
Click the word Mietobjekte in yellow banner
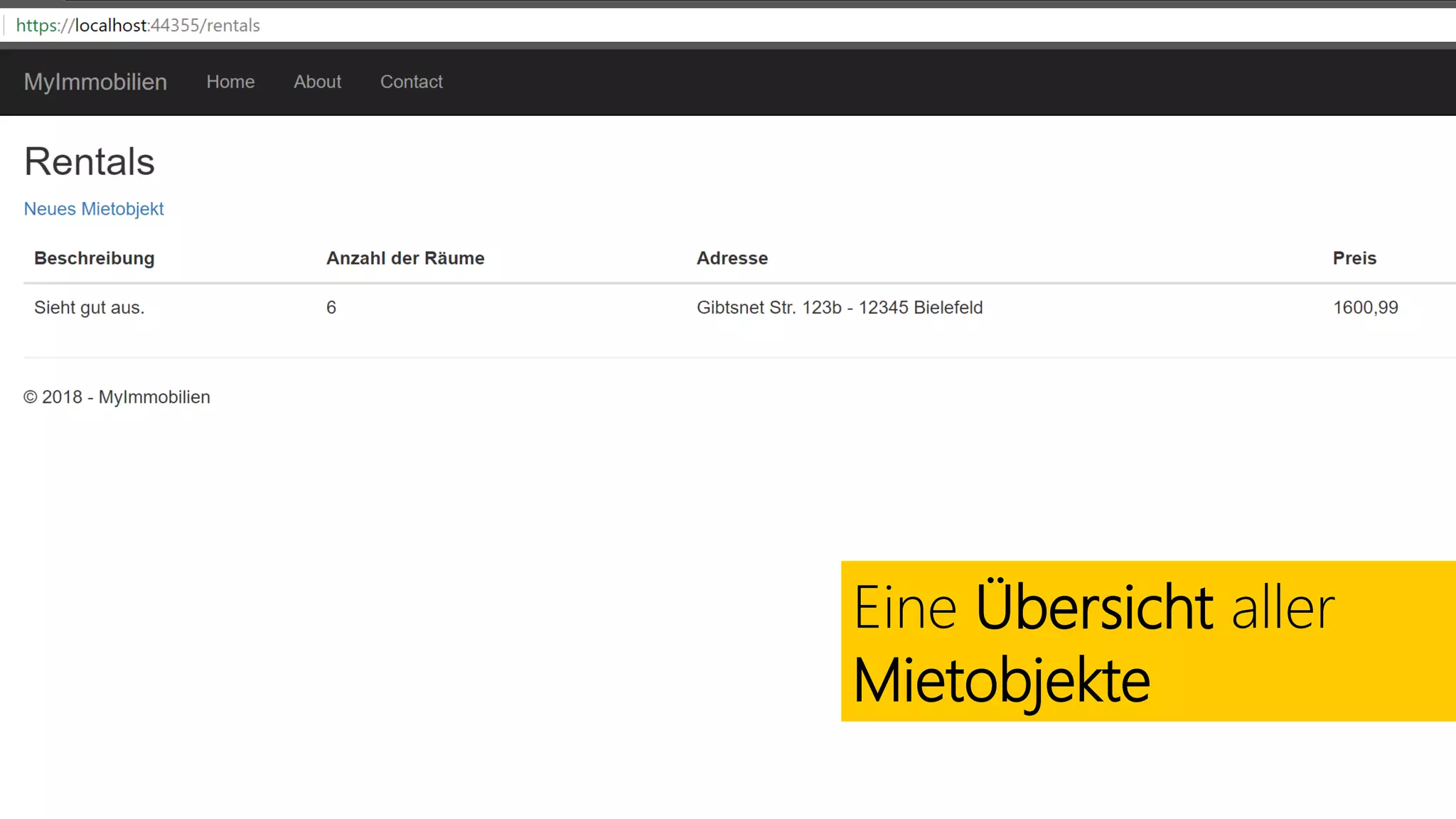click(x=1001, y=681)
